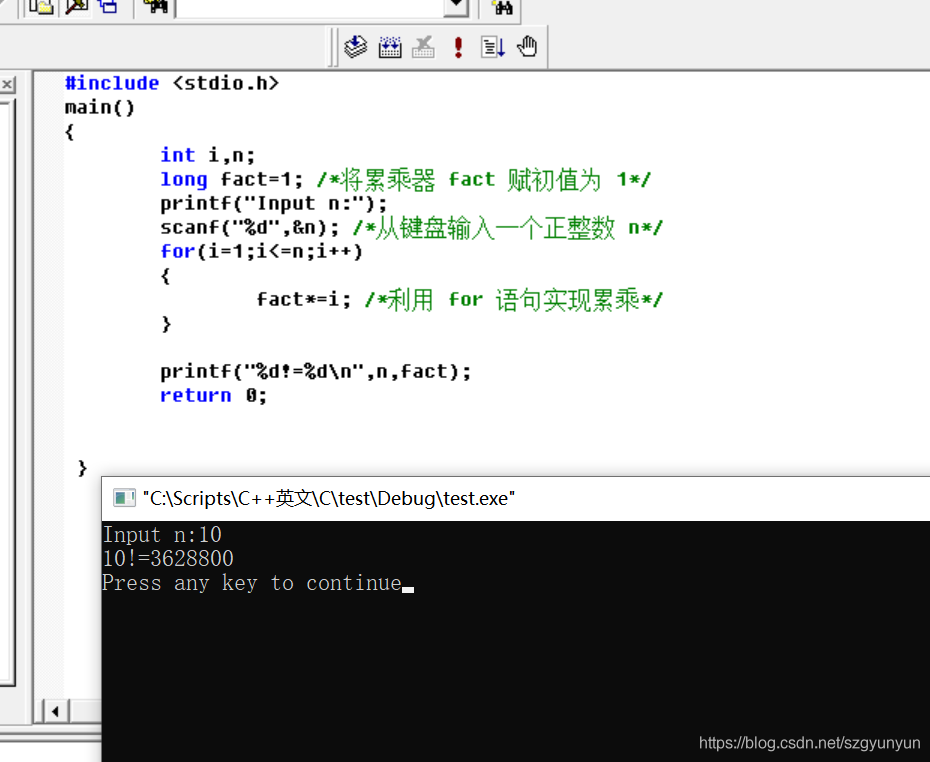The height and width of the screenshot is (762, 930).
Task: Insert a breakpoint using the hand icon
Action: tap(527, 46)
